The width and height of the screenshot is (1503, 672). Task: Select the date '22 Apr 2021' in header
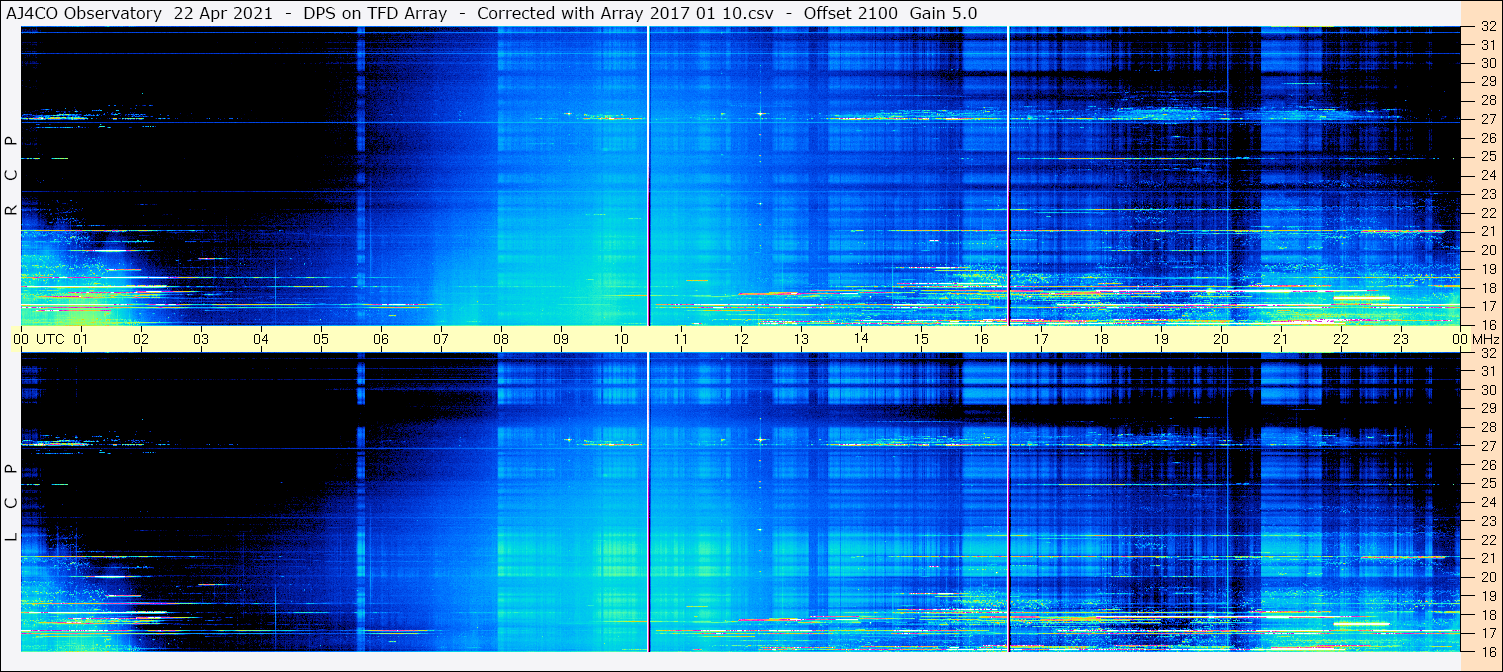point(222,13)
